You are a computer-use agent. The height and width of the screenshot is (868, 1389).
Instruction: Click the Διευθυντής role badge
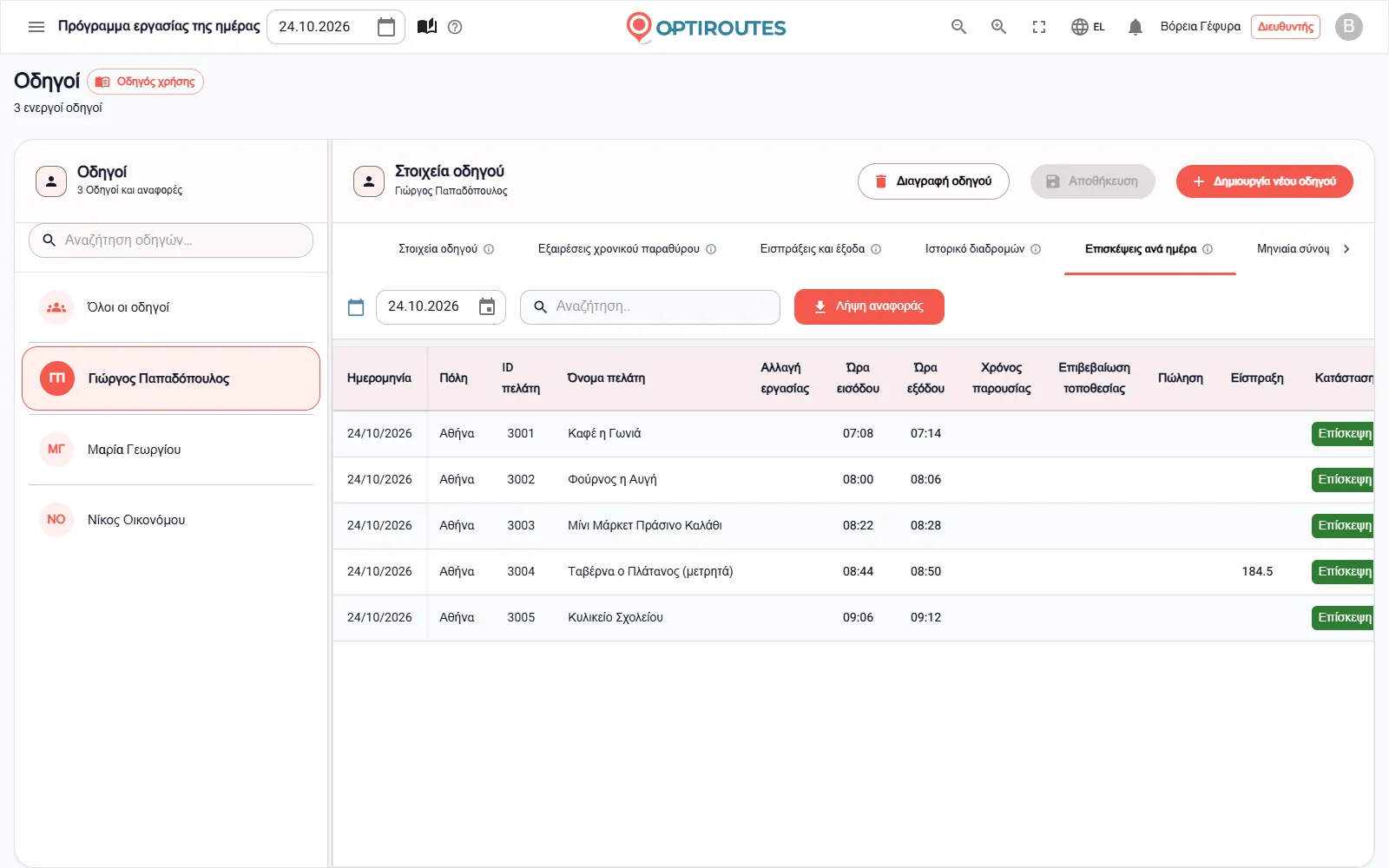coord(1286,27)
